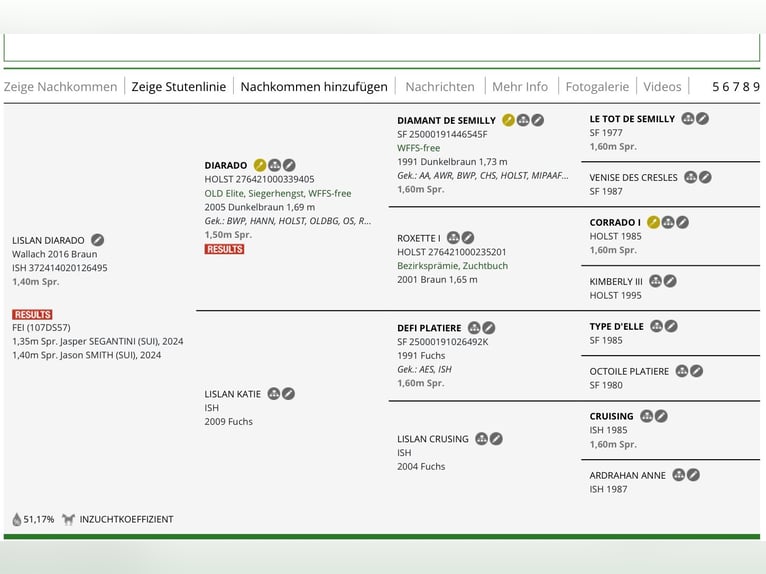Image resolution: width=766 pixels, height=574 pixels.
Task: Open the Fotogalerie tab
Action: click(x=597, y=87)
